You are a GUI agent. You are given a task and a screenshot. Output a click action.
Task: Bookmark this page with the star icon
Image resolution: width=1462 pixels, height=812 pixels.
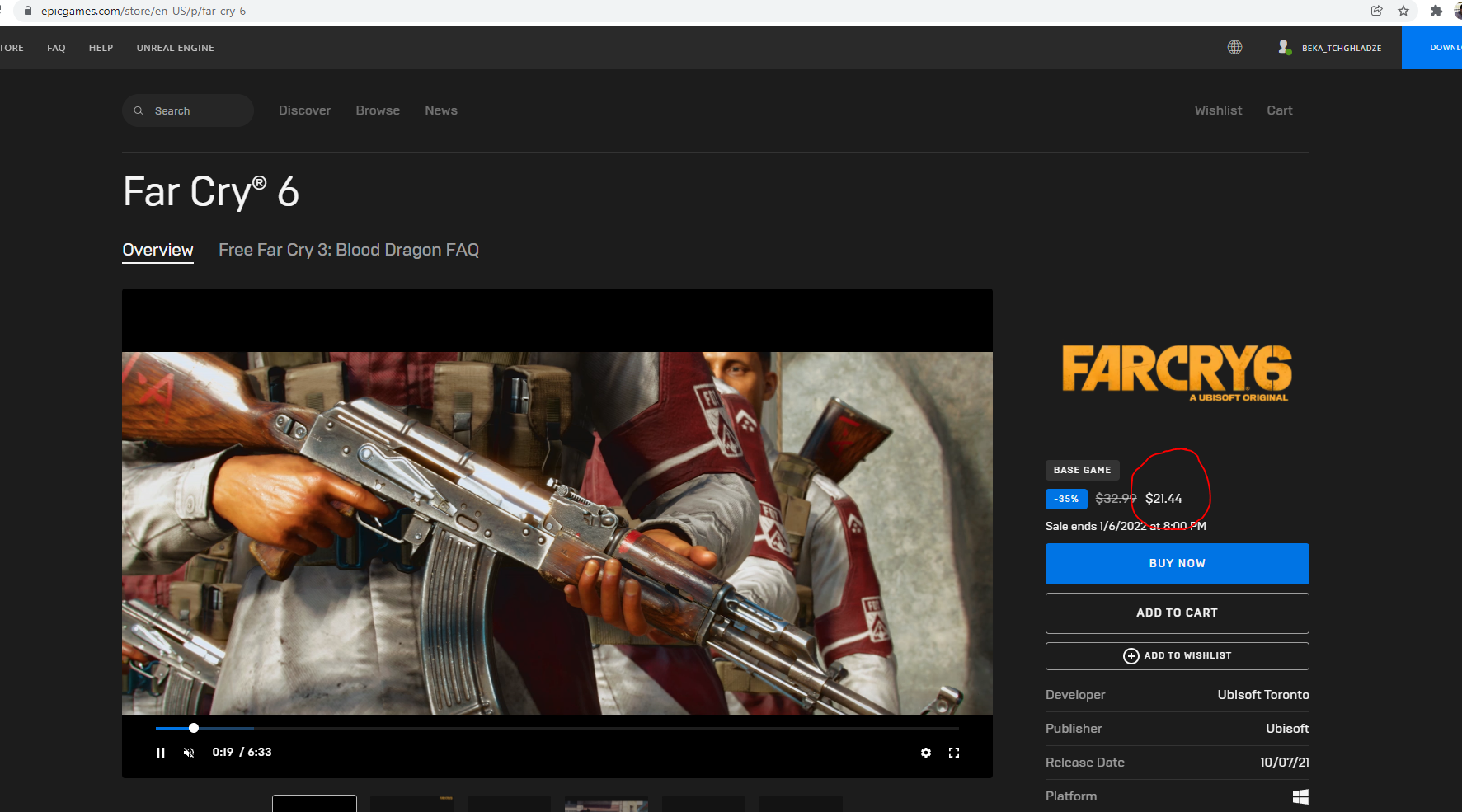click(x=1403, y=11)
